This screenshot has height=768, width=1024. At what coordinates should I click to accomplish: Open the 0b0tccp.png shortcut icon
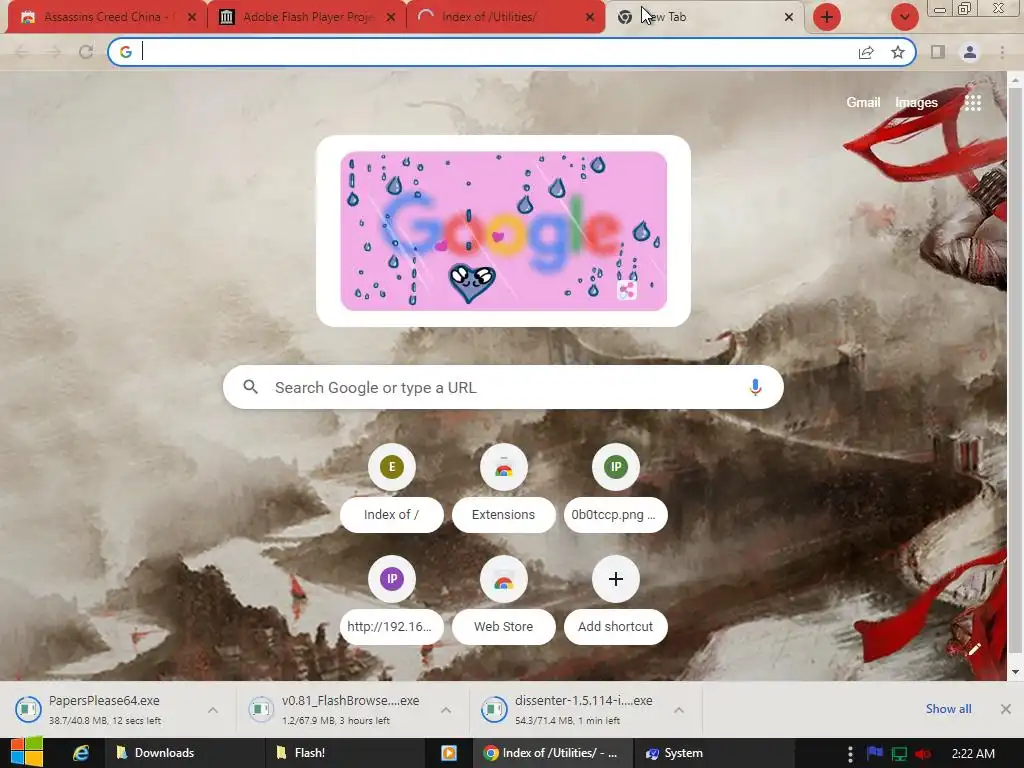[x=615, y=467]
